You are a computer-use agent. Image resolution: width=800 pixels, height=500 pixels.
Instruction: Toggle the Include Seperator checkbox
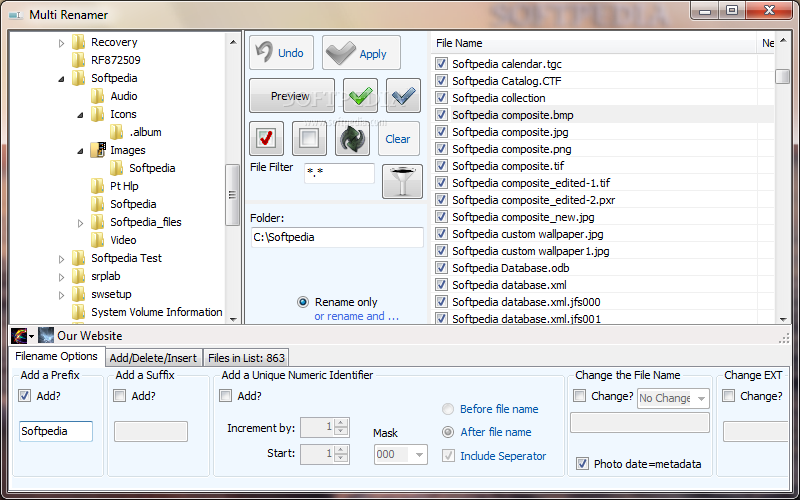(x=448, y=456)
